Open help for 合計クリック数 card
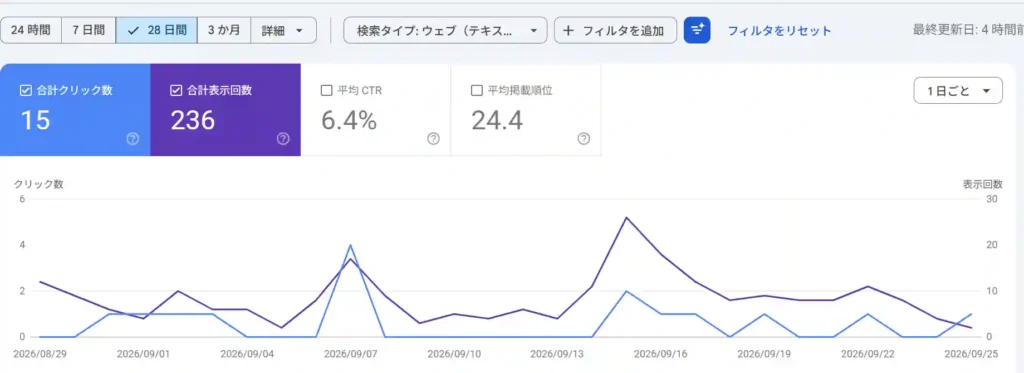This screenshot has width=1024, height=373. 133,138
